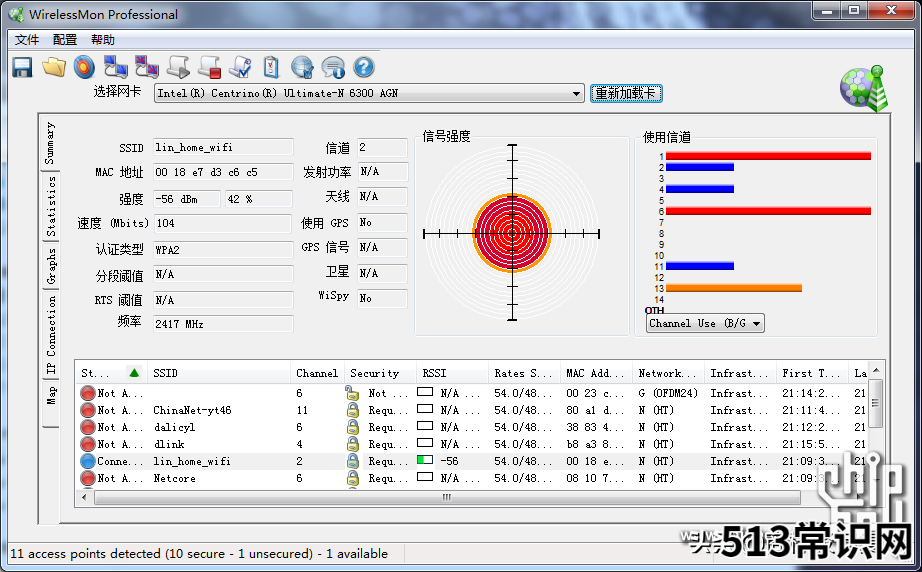The width and height of the screenshot is (922, 572).
Task: Click the disconnect icon with red crosses
Action: point(146,68)
